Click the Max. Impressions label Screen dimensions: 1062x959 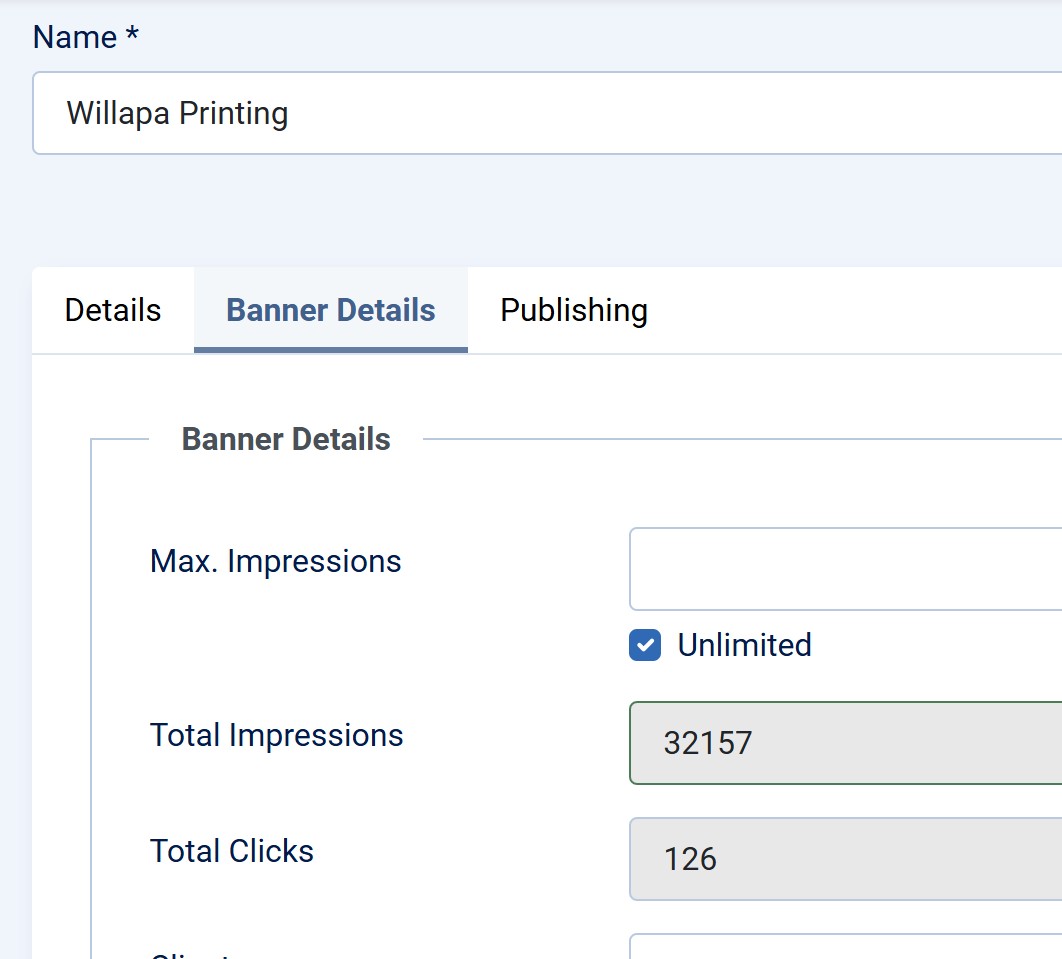pyautogui.click(x=276, y=562)
